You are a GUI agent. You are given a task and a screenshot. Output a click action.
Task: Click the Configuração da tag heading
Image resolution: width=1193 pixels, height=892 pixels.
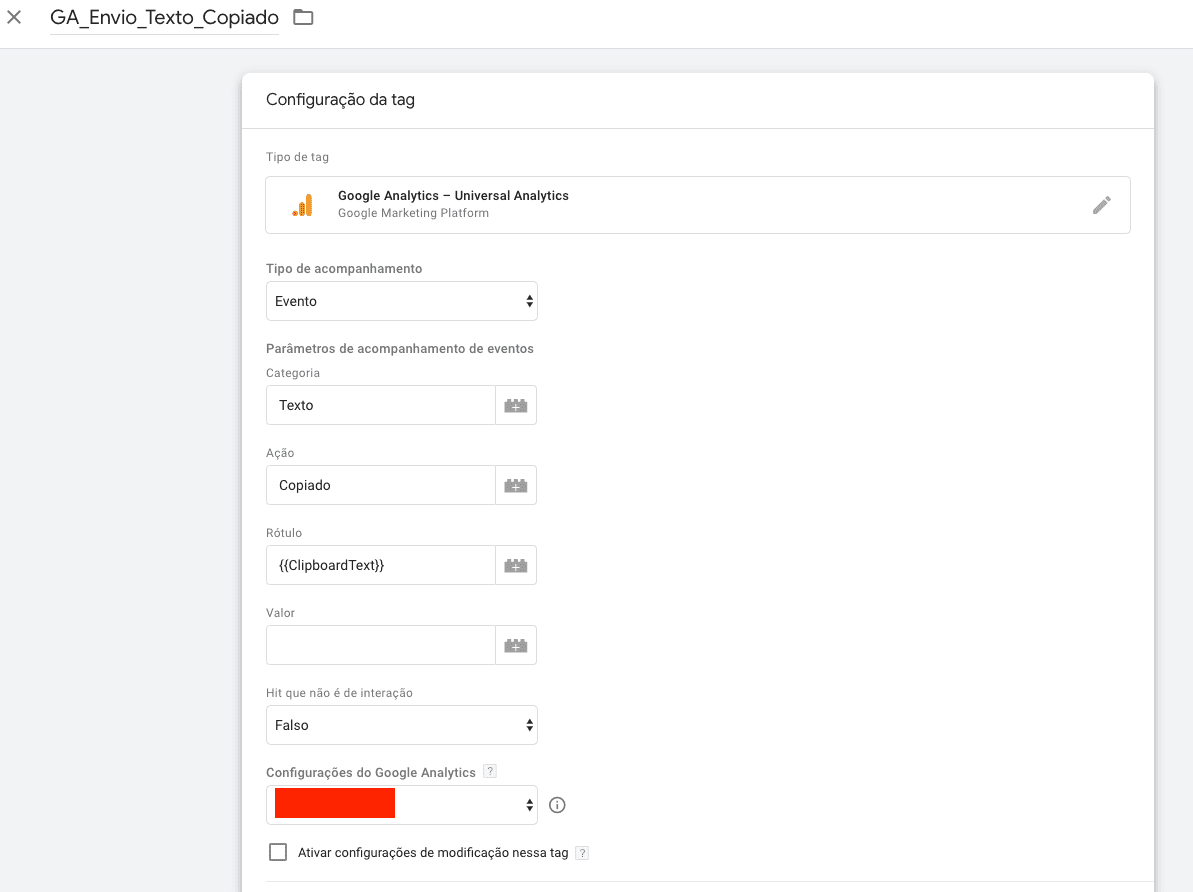(x=340, y=100)
